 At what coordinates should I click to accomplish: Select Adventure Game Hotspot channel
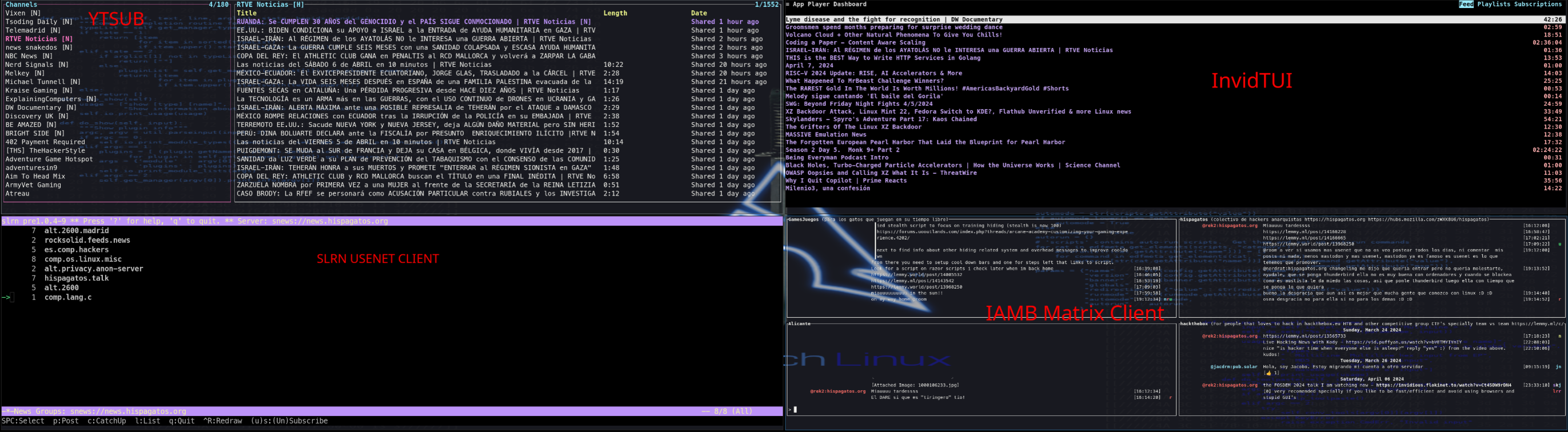click(49, 159)
